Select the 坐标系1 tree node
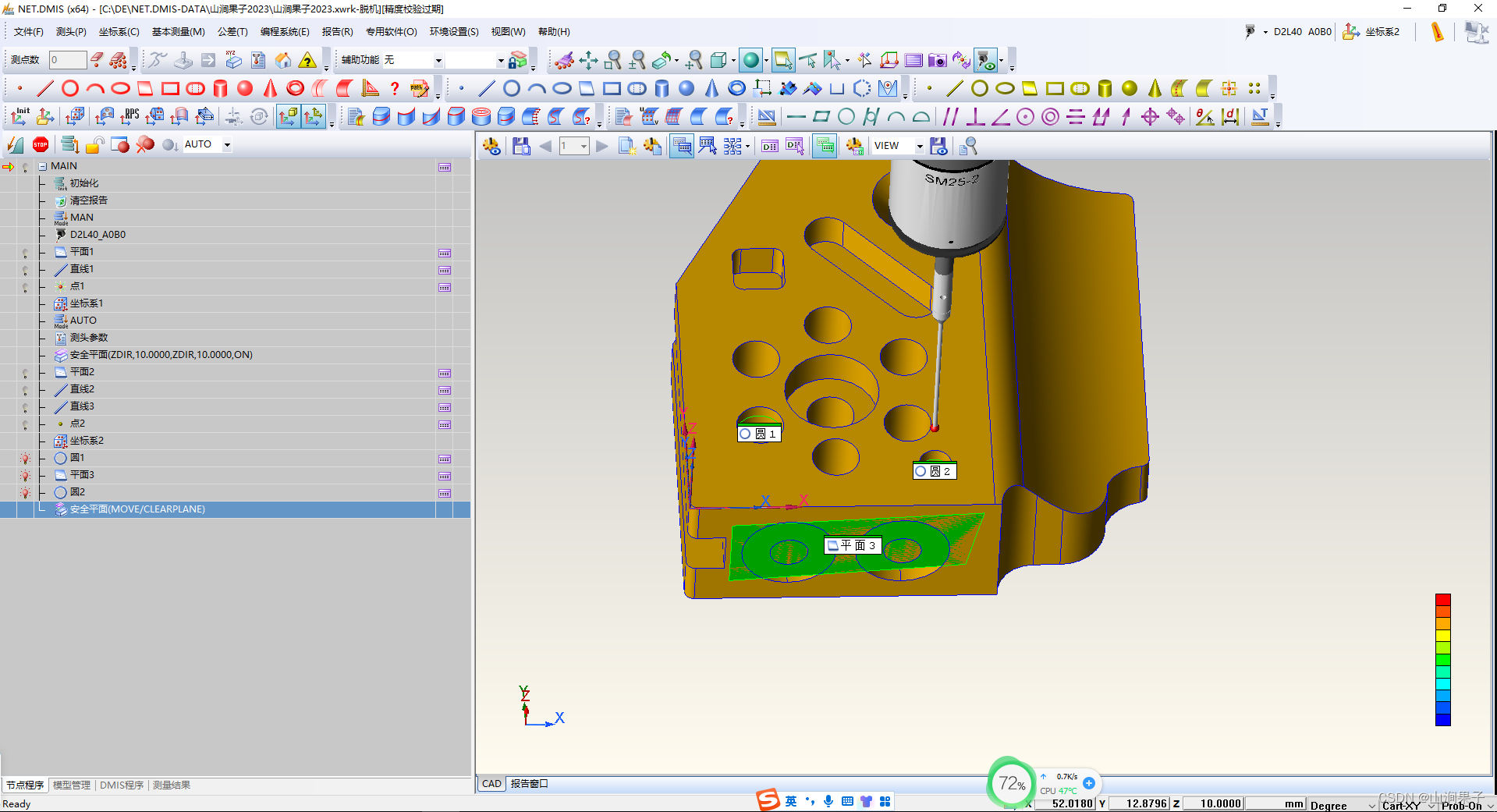The height and width of the screenshot is (812, 1497). (x=87, y=303)
